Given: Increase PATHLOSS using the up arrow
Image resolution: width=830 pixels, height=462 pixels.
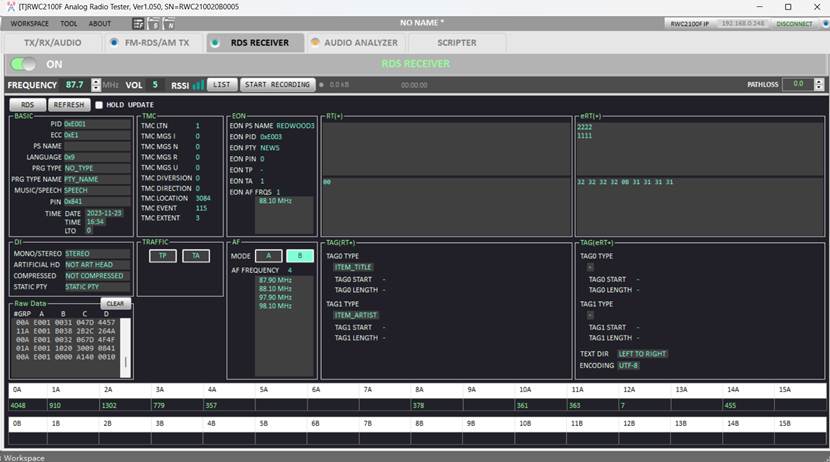Looking at the screenshot, I should point(817,81).
